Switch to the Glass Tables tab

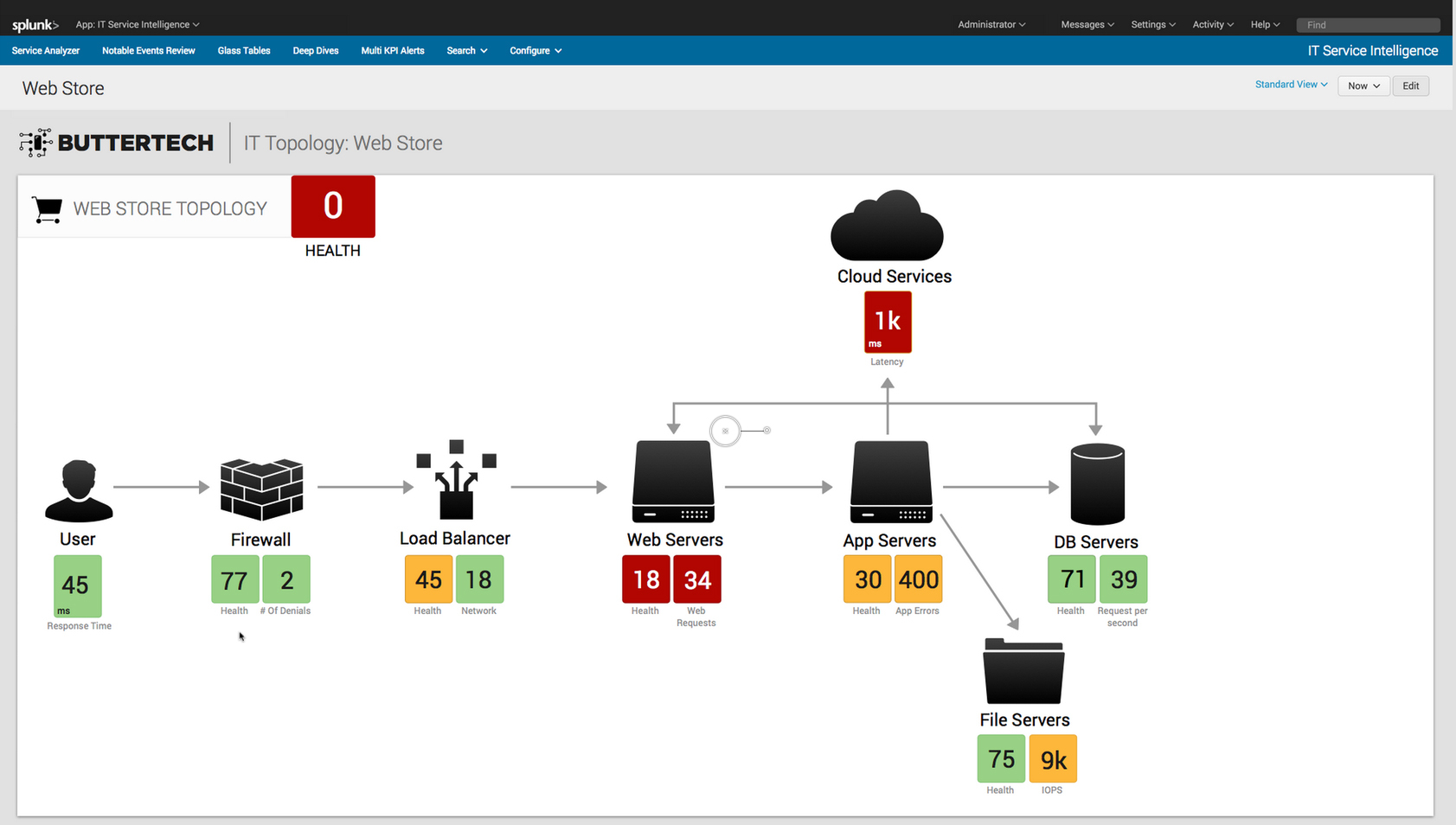(x=243, y=50)
